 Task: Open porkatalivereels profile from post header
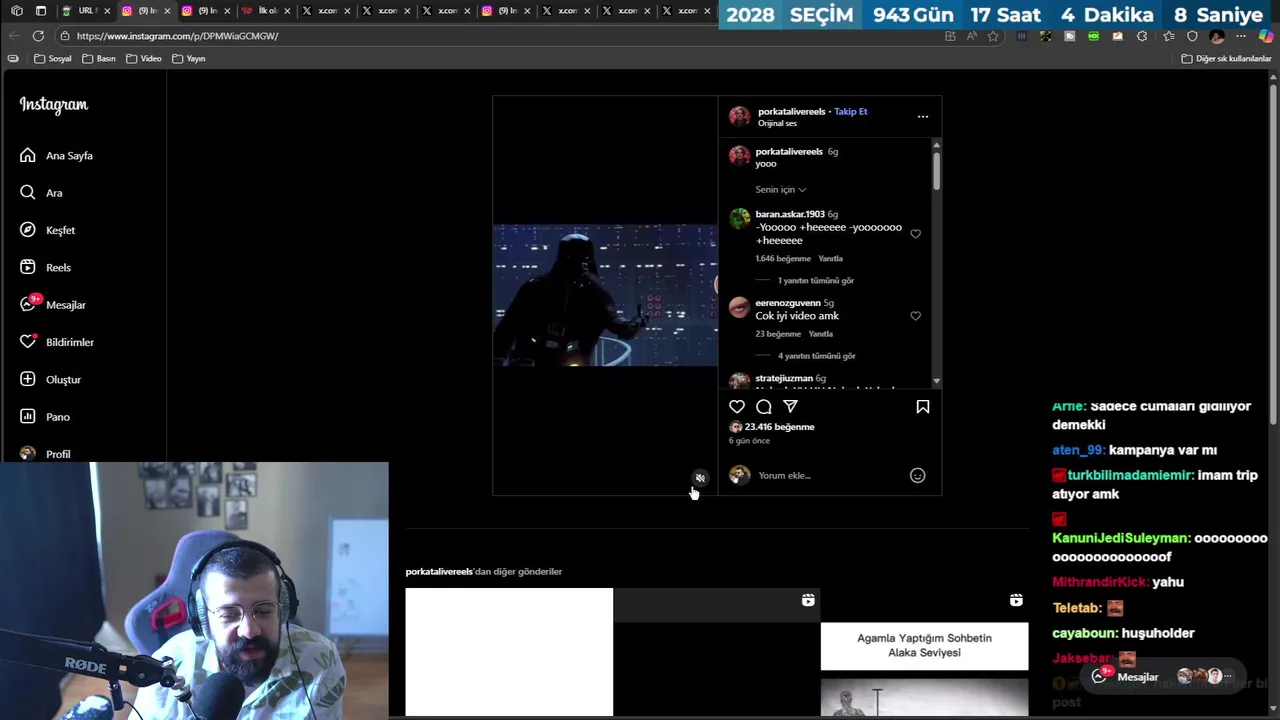791,111
